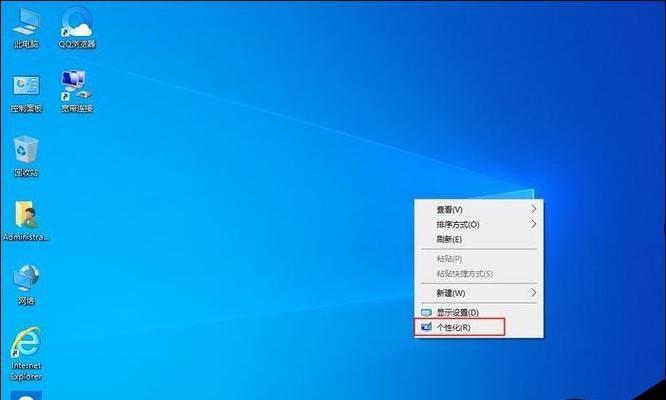Select the 此电脑 (This PC) desktop icon
Screen dimensions: 666x400
point(26,27)
